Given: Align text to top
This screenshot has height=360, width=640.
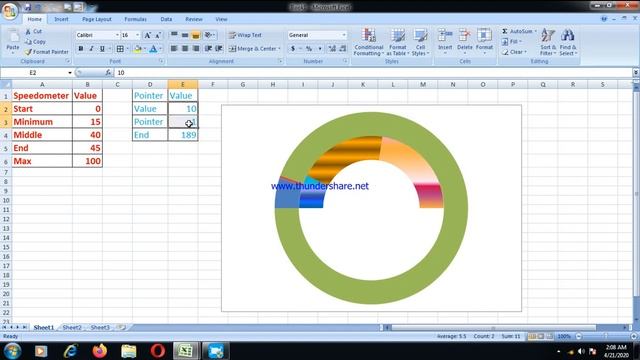Looking at the screenshot, I should [174, 36].
